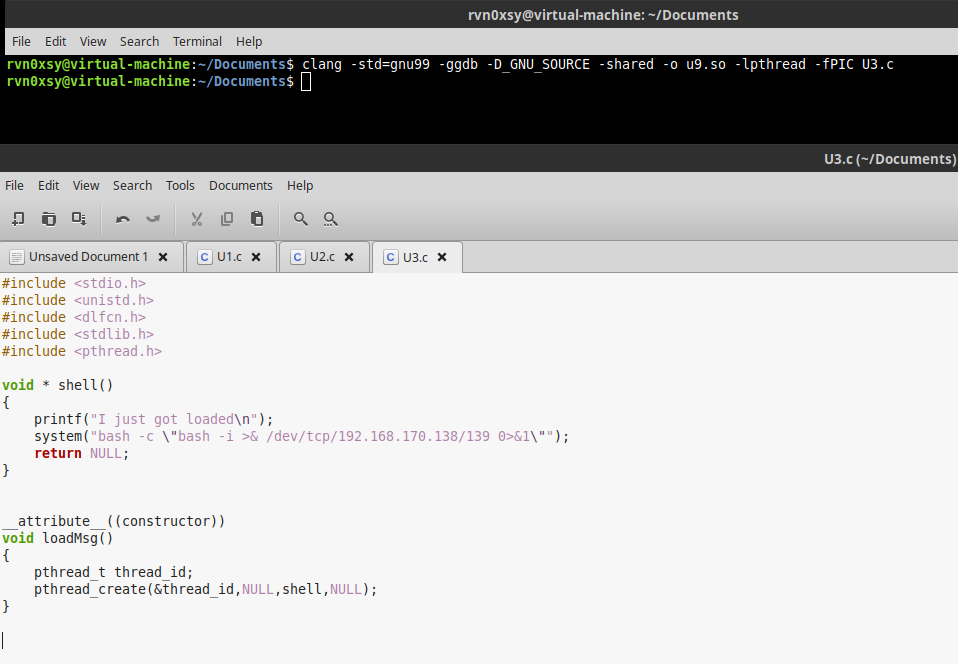This screenshot has width=958, height=664.
Task: Click the terminal prompt cursor block
Action: pos(306,81)
